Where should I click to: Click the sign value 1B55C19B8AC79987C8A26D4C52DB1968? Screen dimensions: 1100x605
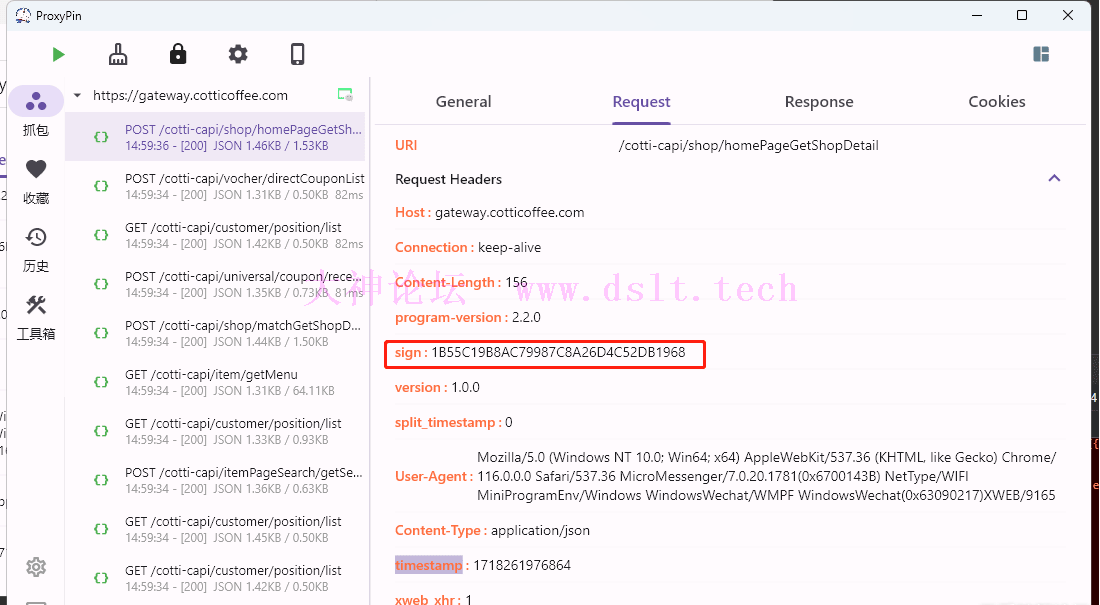[558, 352]
